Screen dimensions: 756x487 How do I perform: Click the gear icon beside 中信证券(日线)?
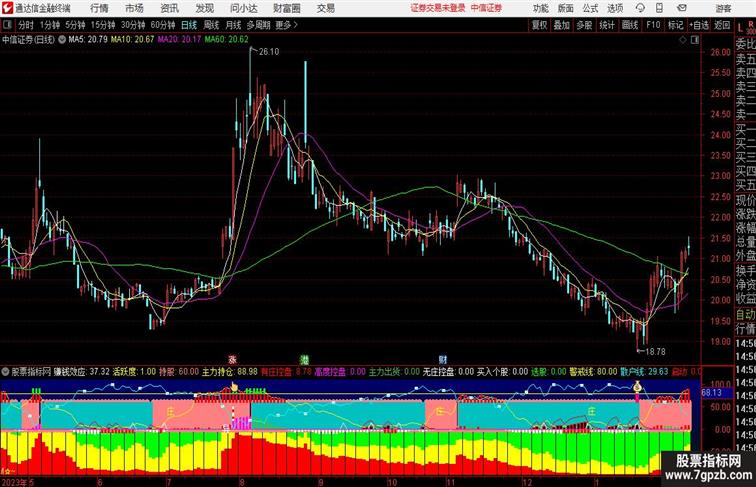pyautogui.click(x=62, y=40)
